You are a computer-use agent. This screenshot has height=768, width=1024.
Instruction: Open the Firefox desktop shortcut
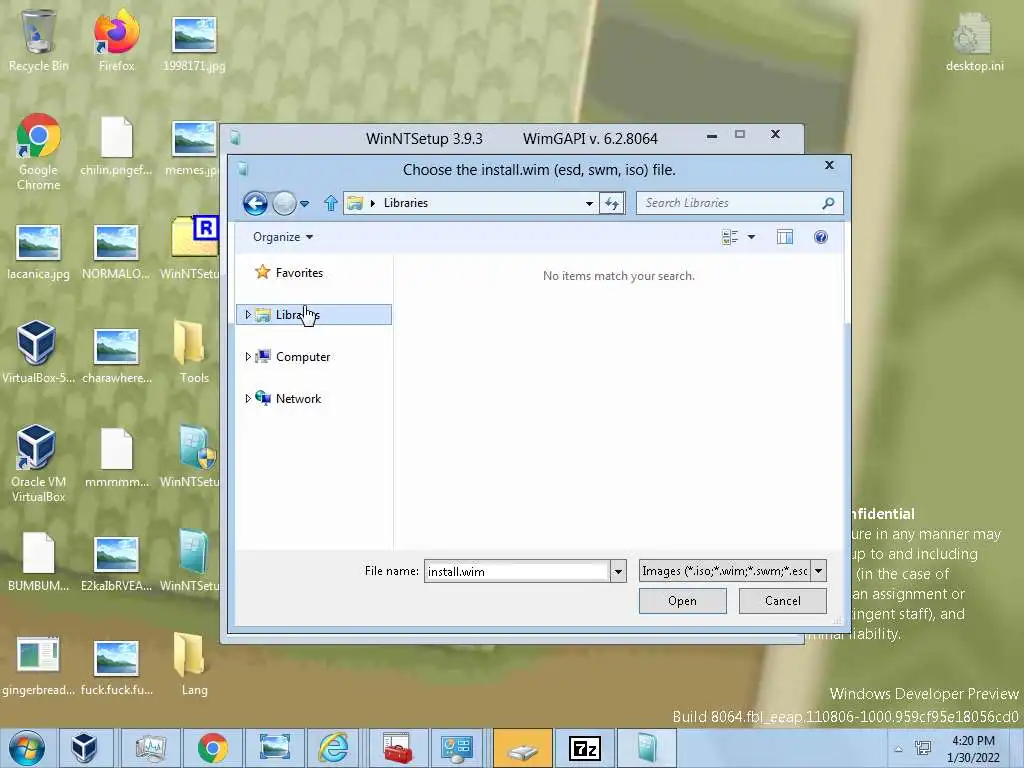(116, 40)
